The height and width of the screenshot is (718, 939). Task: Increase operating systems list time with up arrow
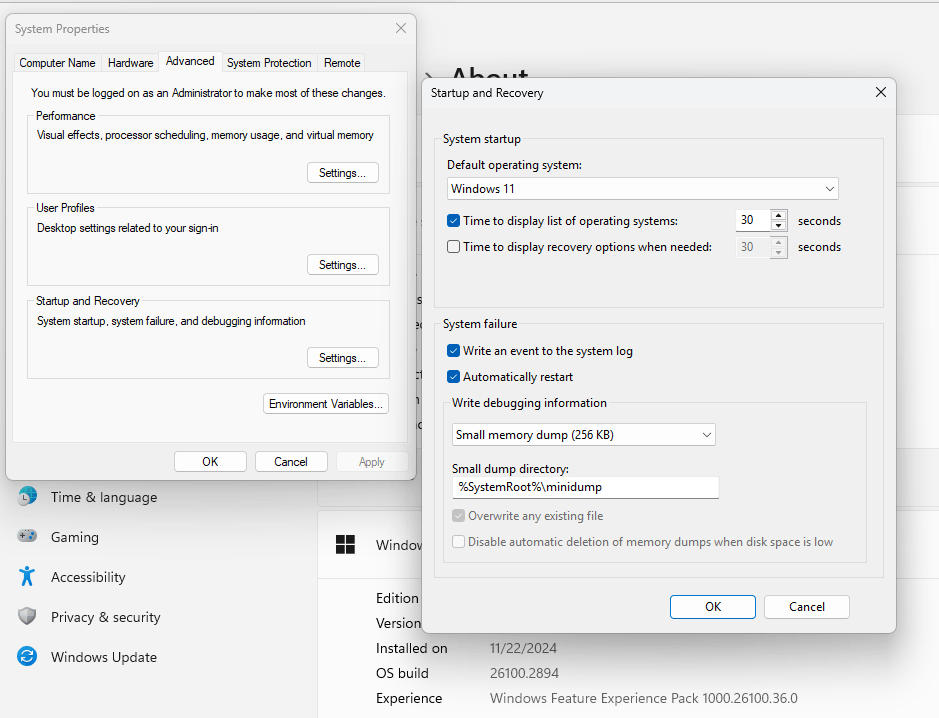click(x=779, y=216)
